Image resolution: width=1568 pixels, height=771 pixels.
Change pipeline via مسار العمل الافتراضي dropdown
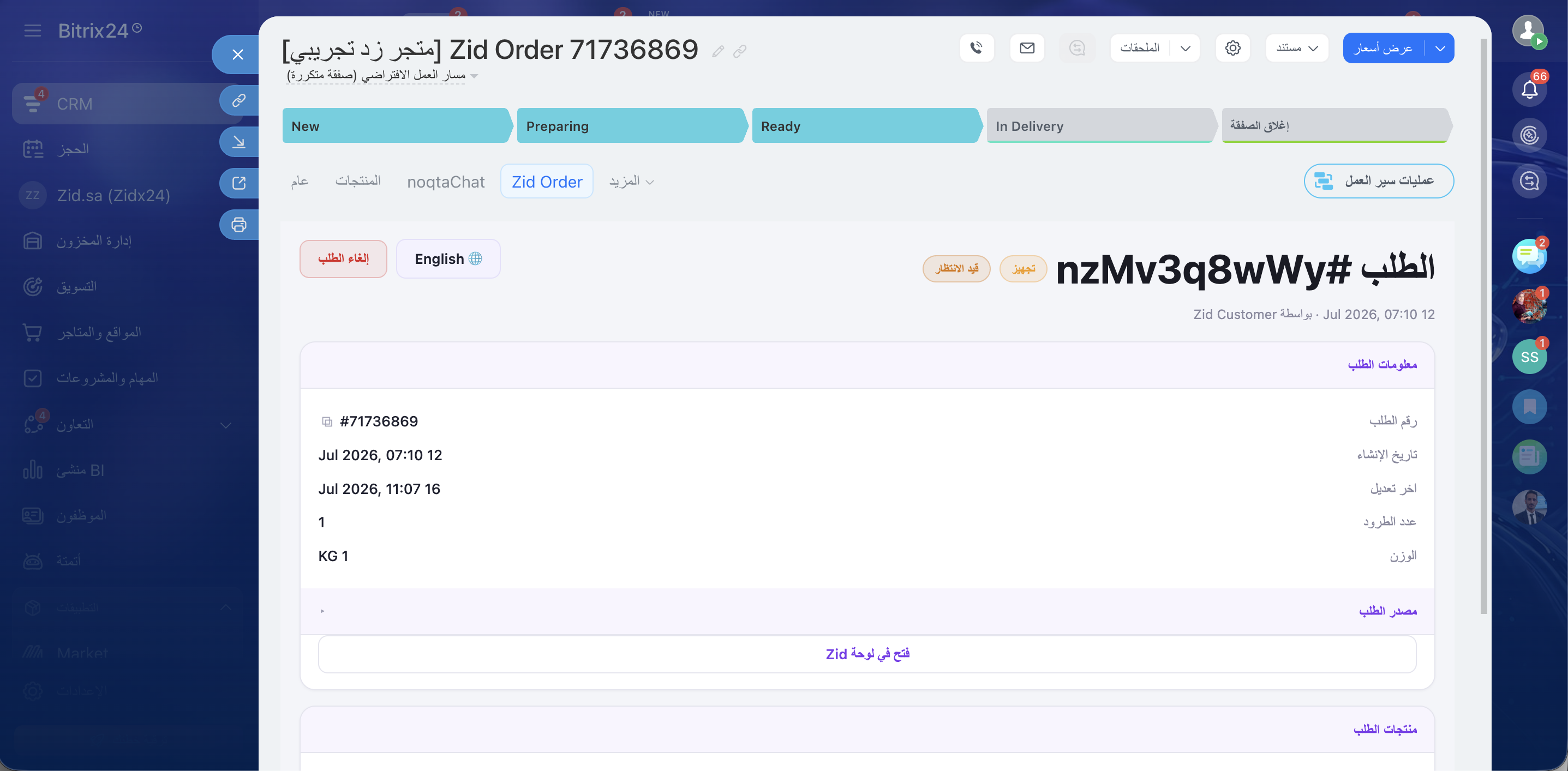(382, 75)
